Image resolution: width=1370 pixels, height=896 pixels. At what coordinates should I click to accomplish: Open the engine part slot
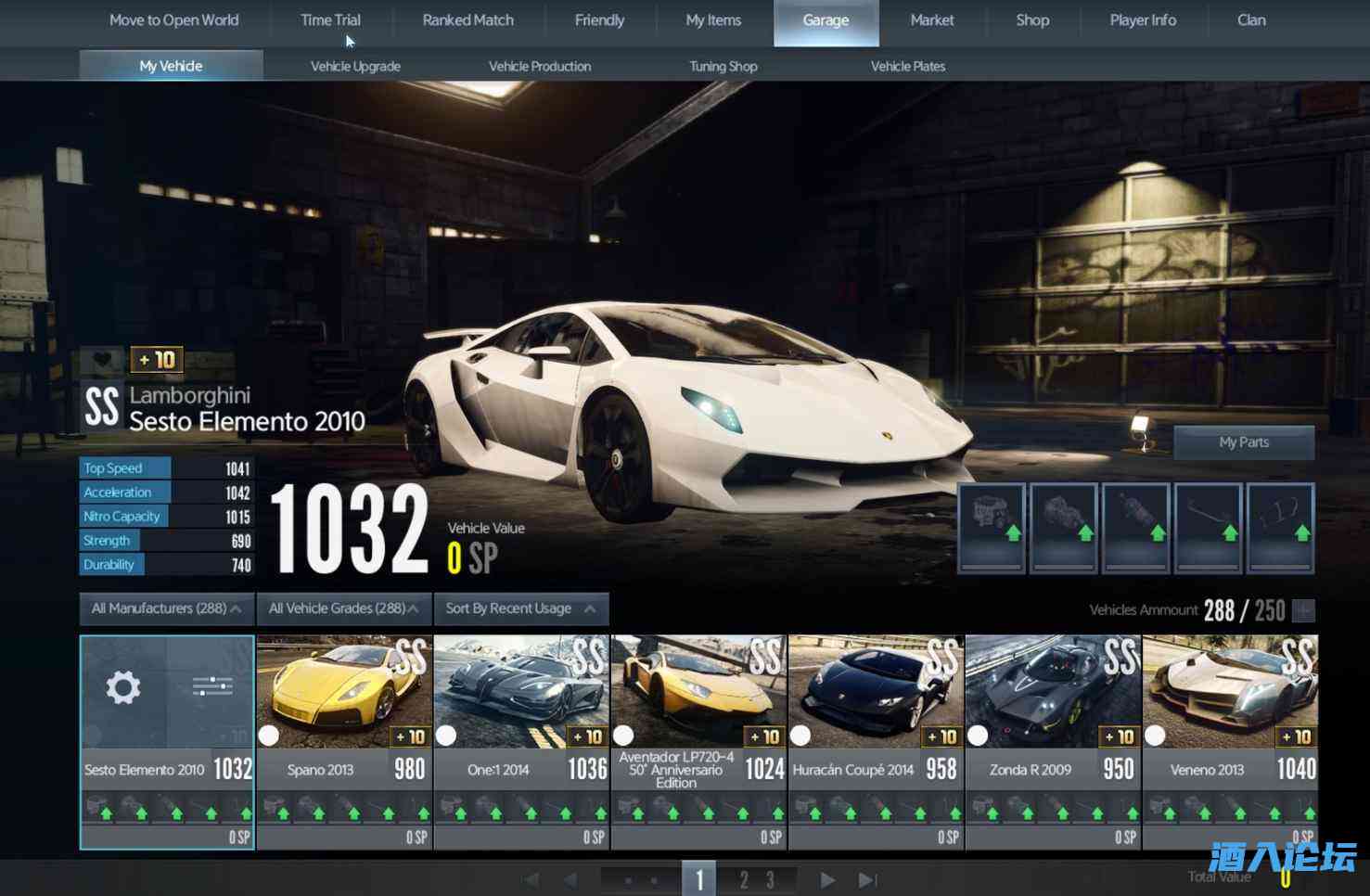pos(992,527)
